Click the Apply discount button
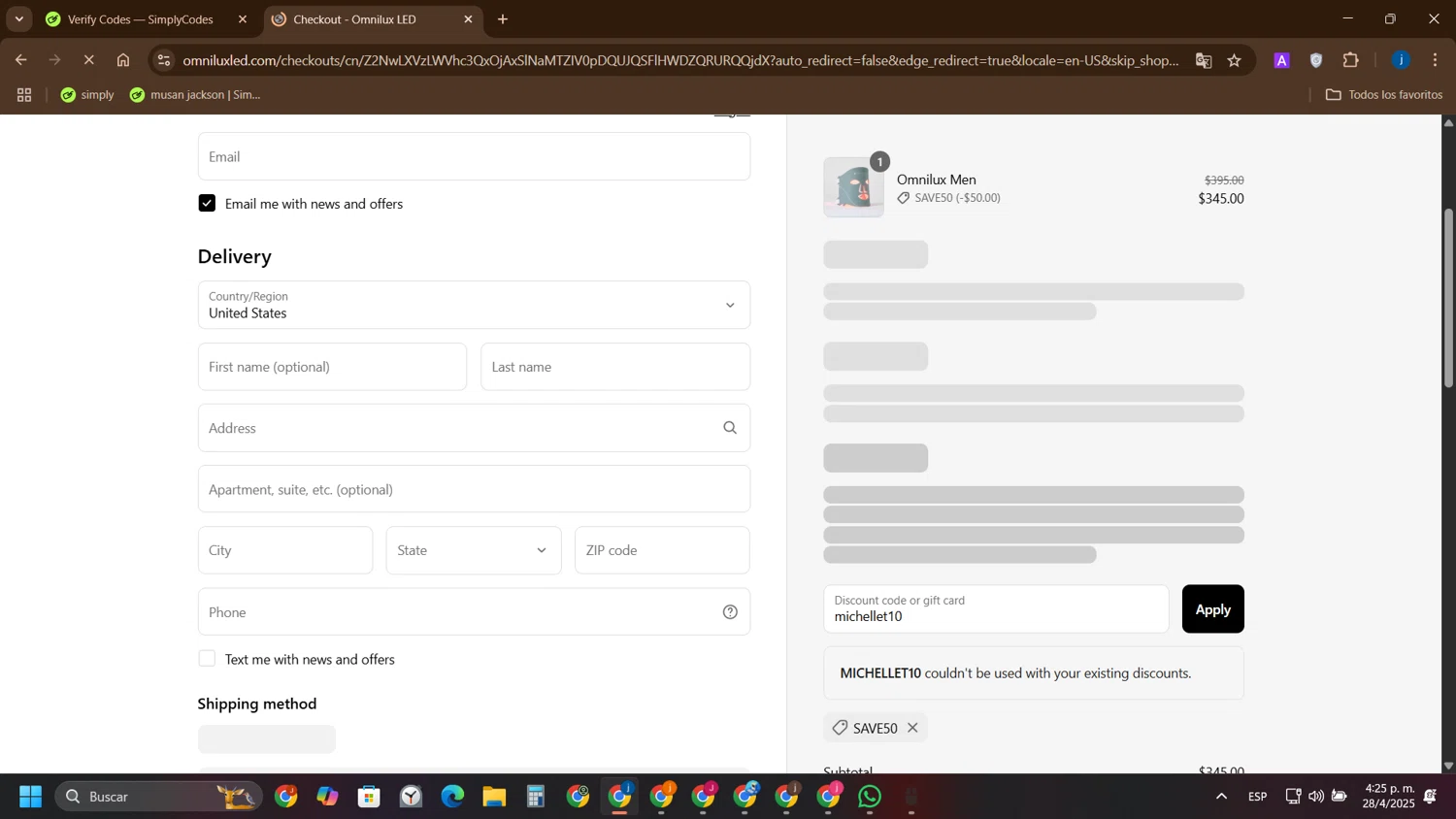 point(1212,609)
